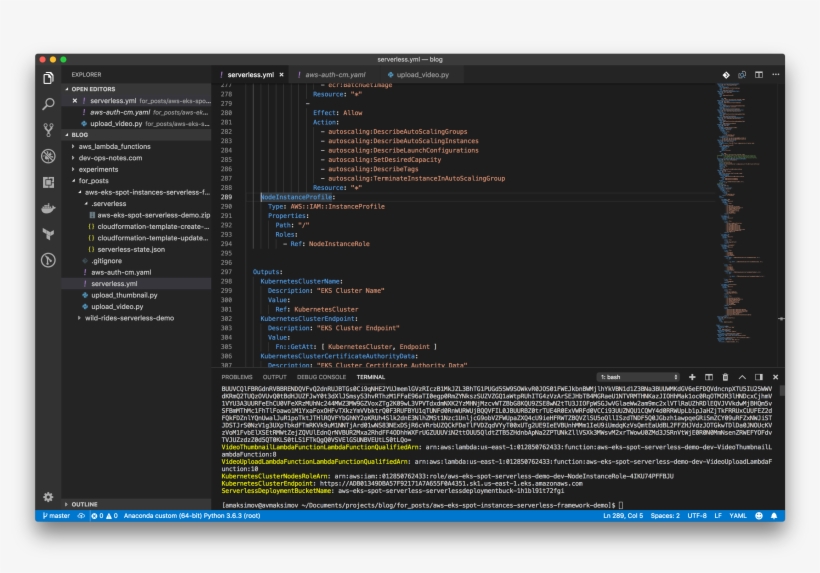The width and height of the screenshot is (820, 573).
Task: Open the editor More Actions menu
Action: (x=776, y=75)
